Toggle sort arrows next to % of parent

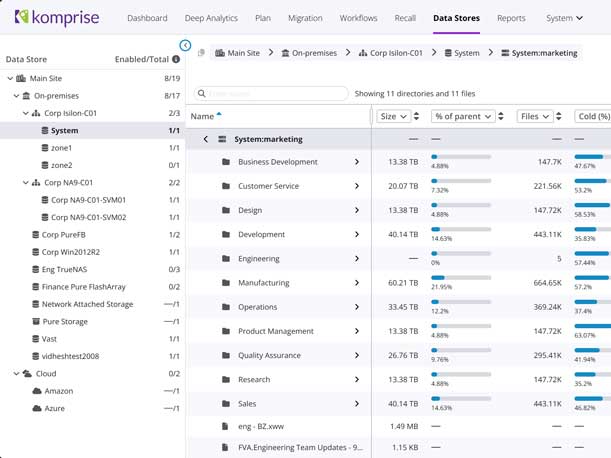503,117
